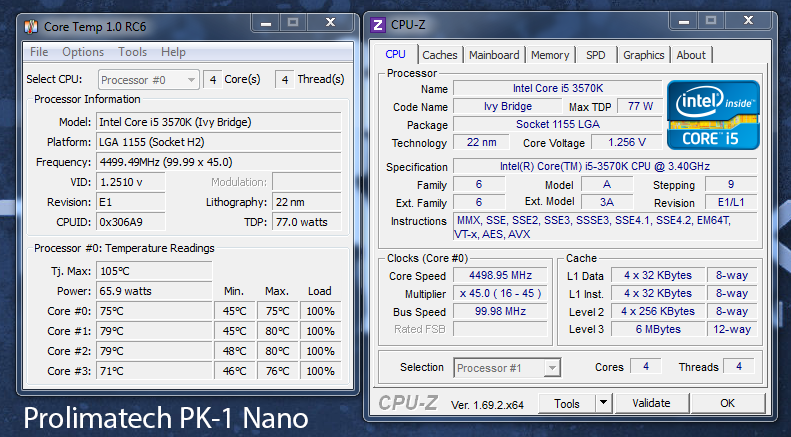Click the OK button in CPU-Z
The width and height of the screenshot is (791, 437).
click(727, 403)
